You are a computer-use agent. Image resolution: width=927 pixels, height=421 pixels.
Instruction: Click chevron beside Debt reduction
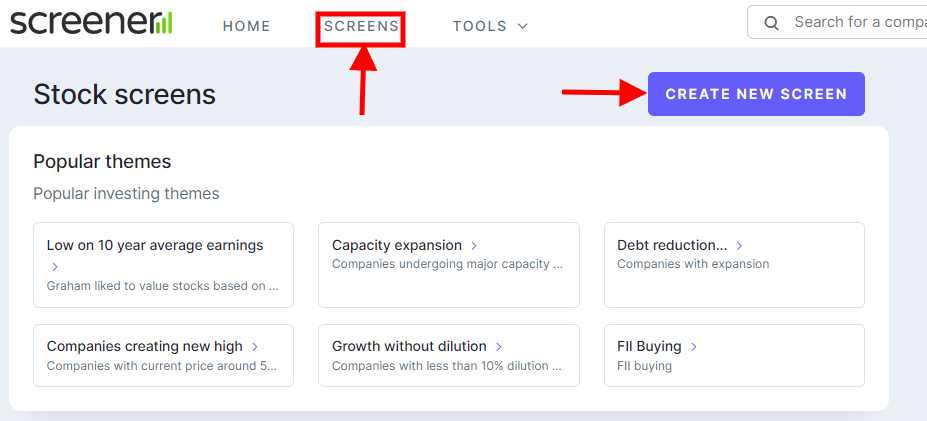coord(739,245)
